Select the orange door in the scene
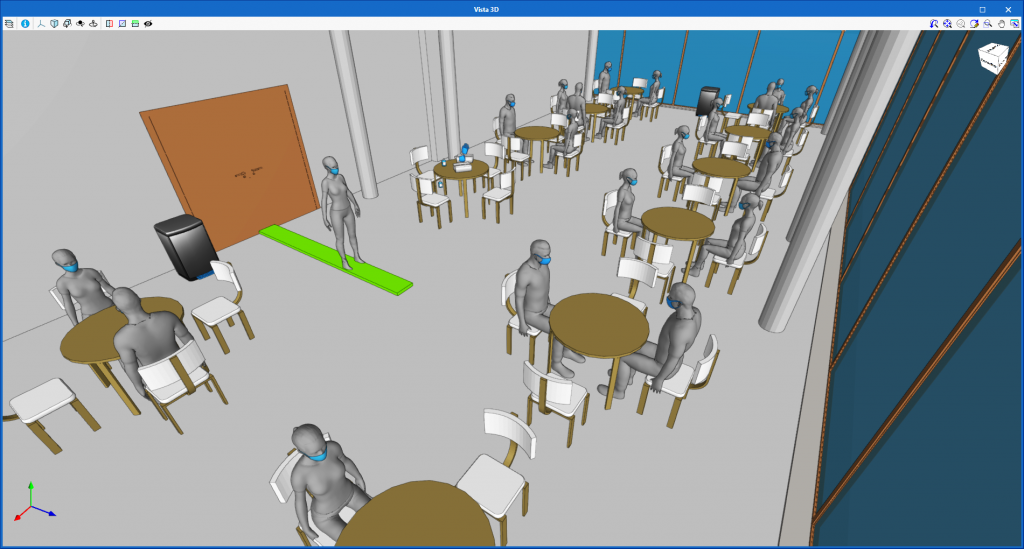Viewport: 1024px width, 549px height. (x=230, y=166)
